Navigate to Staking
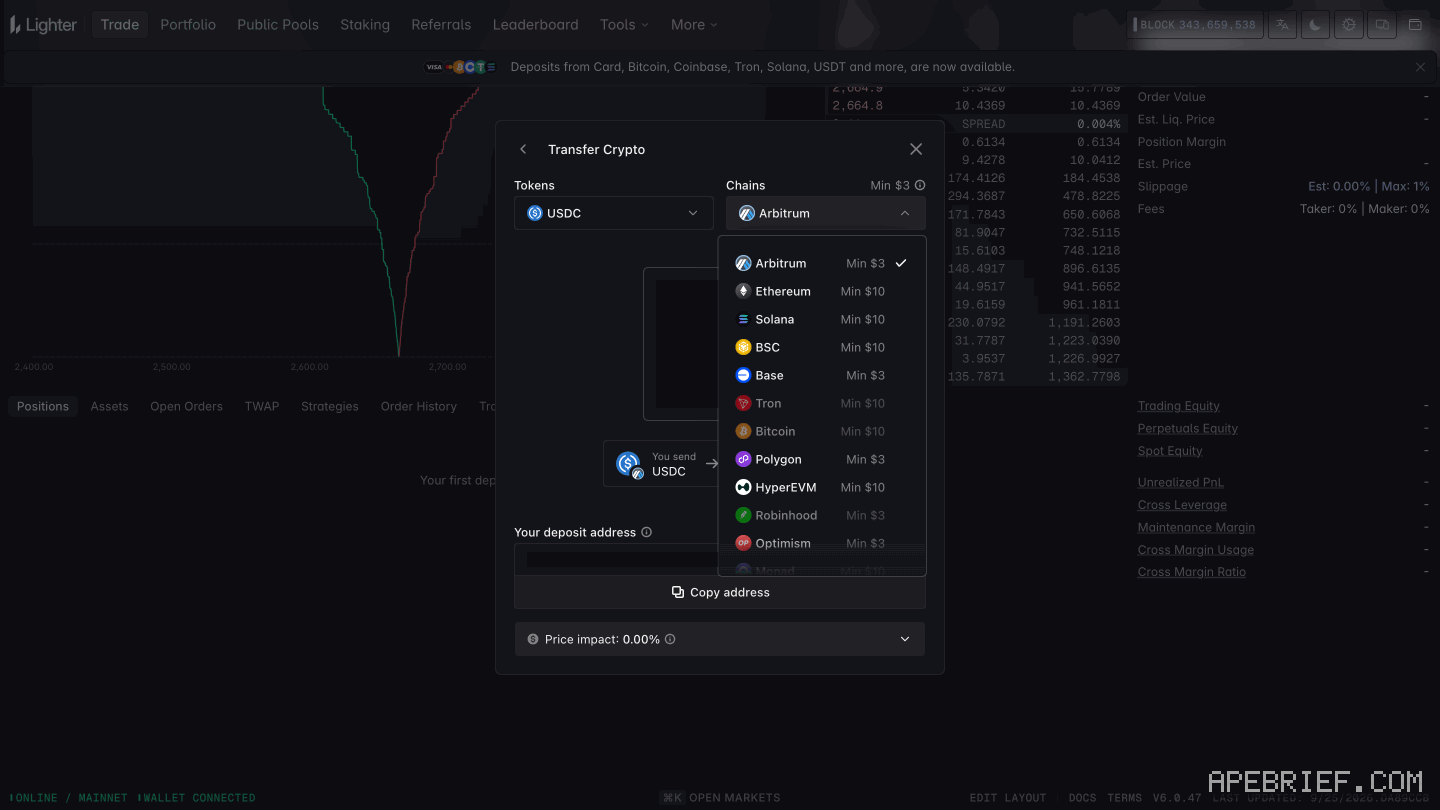The image size is (1440, 810). 365,25
